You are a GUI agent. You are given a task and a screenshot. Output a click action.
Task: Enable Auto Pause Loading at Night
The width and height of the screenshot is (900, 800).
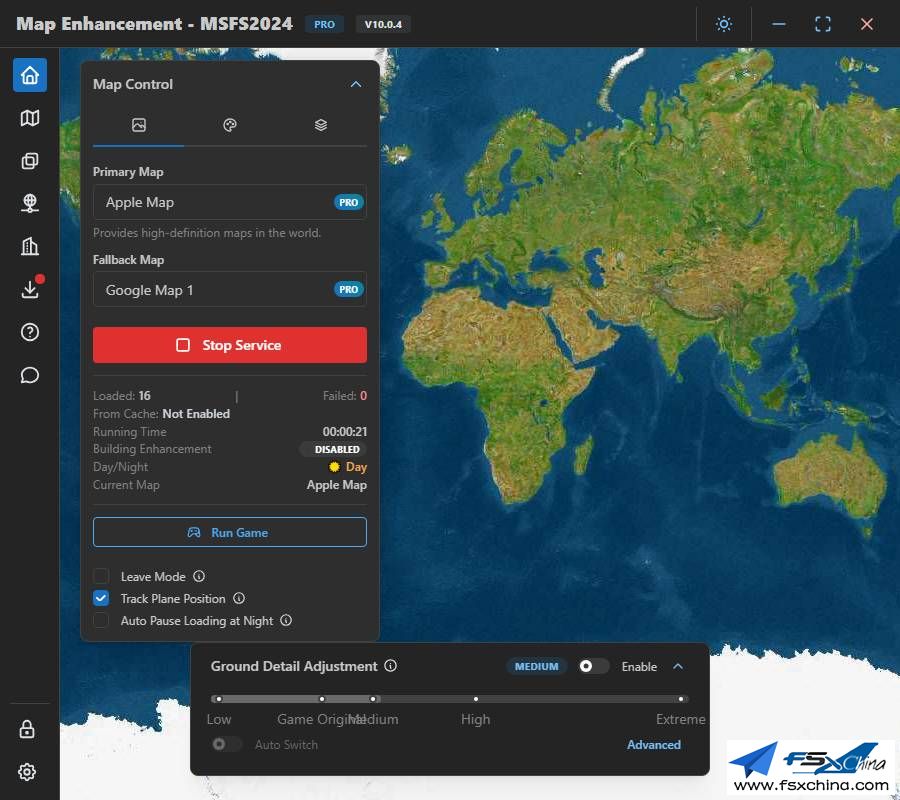101,620
